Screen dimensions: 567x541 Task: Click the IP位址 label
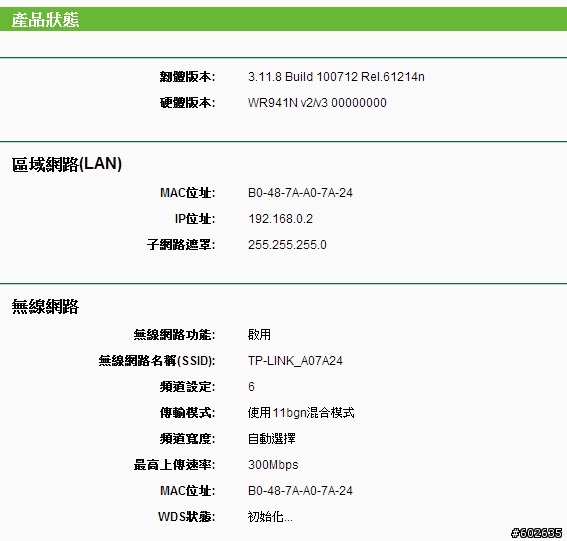click(195, 219)
